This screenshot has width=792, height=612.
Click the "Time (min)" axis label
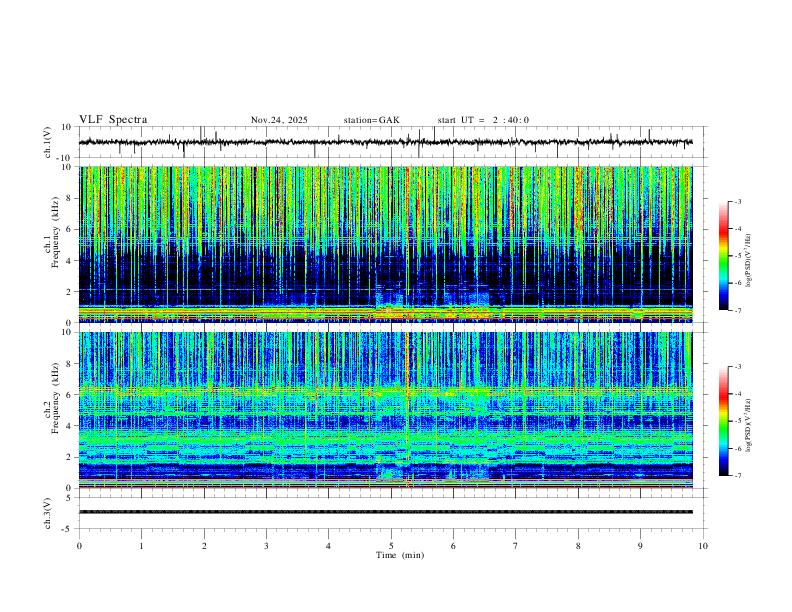coord(400,555)
